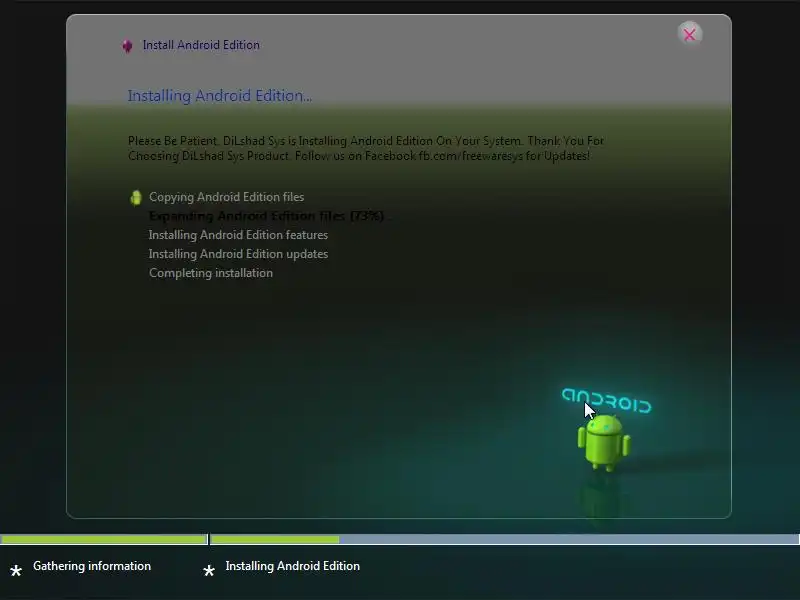Click the asterisk next to Installing Android Edition

(x=209, y=570)
